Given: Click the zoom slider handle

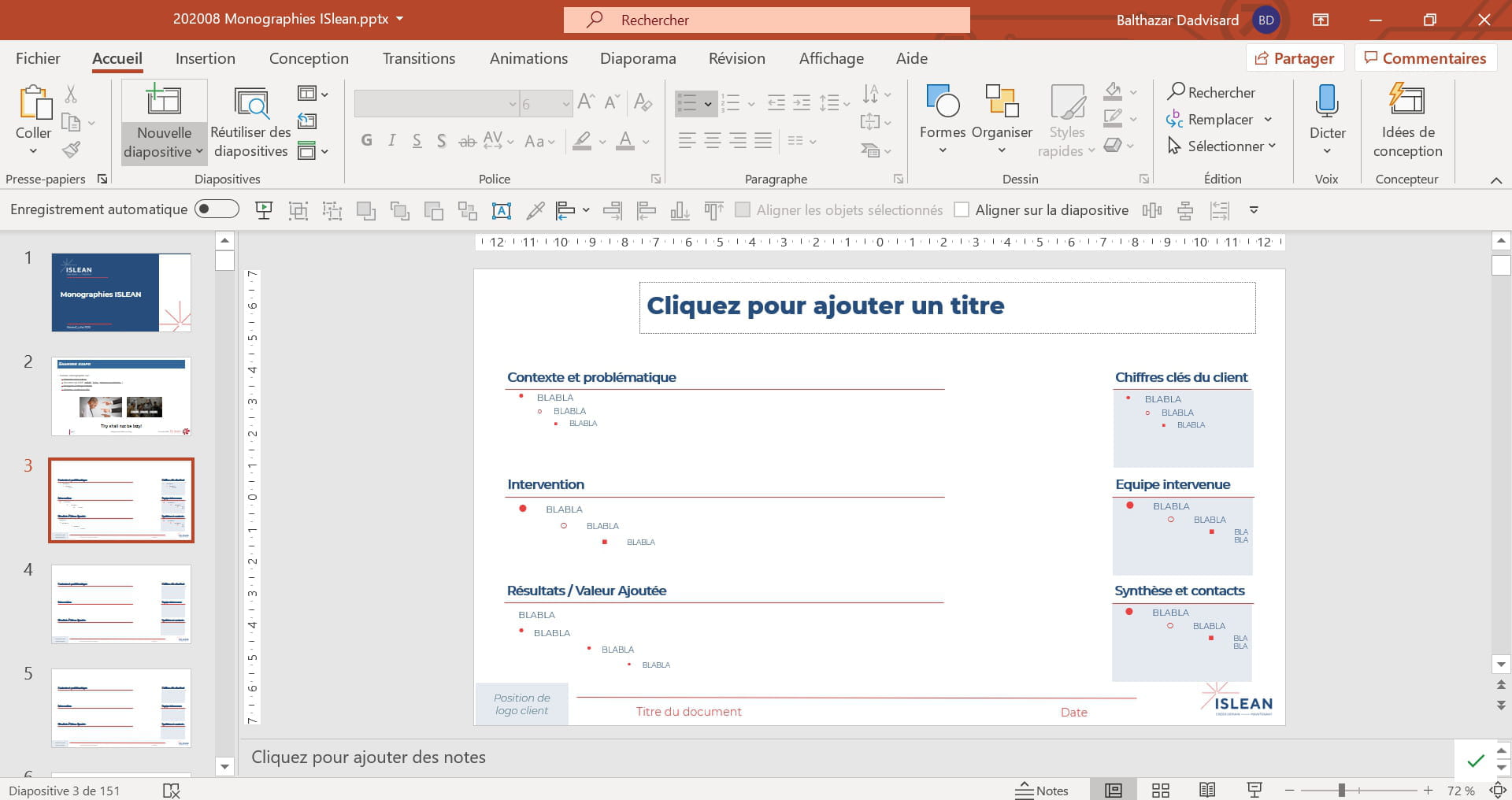Looking at the screenshot, I should pyautogui.click(x=1341, y=790).
